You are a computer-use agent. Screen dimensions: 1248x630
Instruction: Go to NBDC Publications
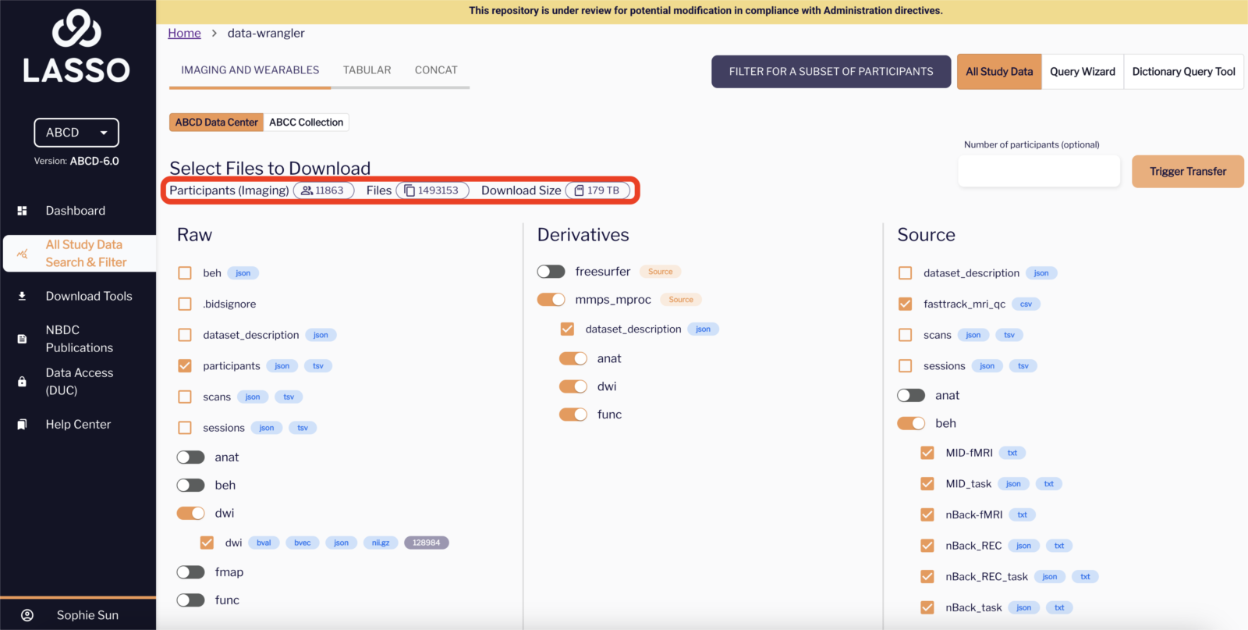pyautogui.click(x=79, y=339)
